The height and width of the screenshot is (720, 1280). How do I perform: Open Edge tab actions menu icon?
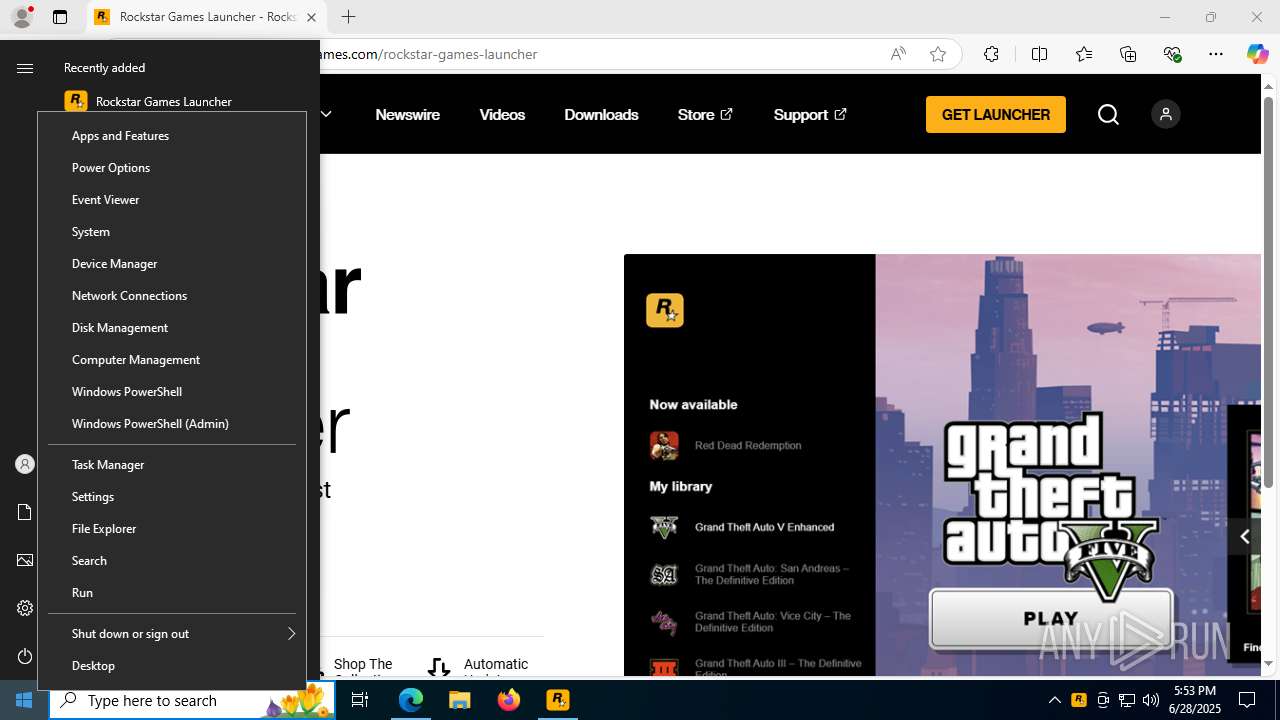point(60,17)
